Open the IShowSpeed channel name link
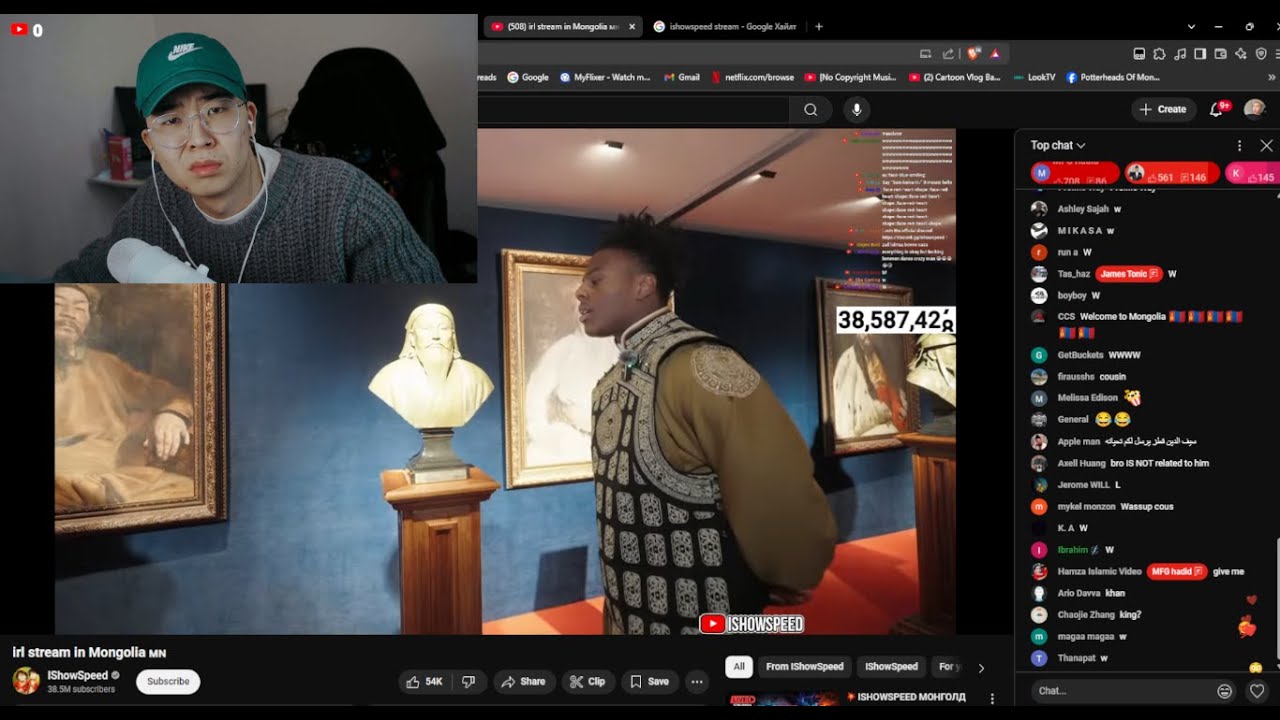1280x720 pixels. coord(76,676)
